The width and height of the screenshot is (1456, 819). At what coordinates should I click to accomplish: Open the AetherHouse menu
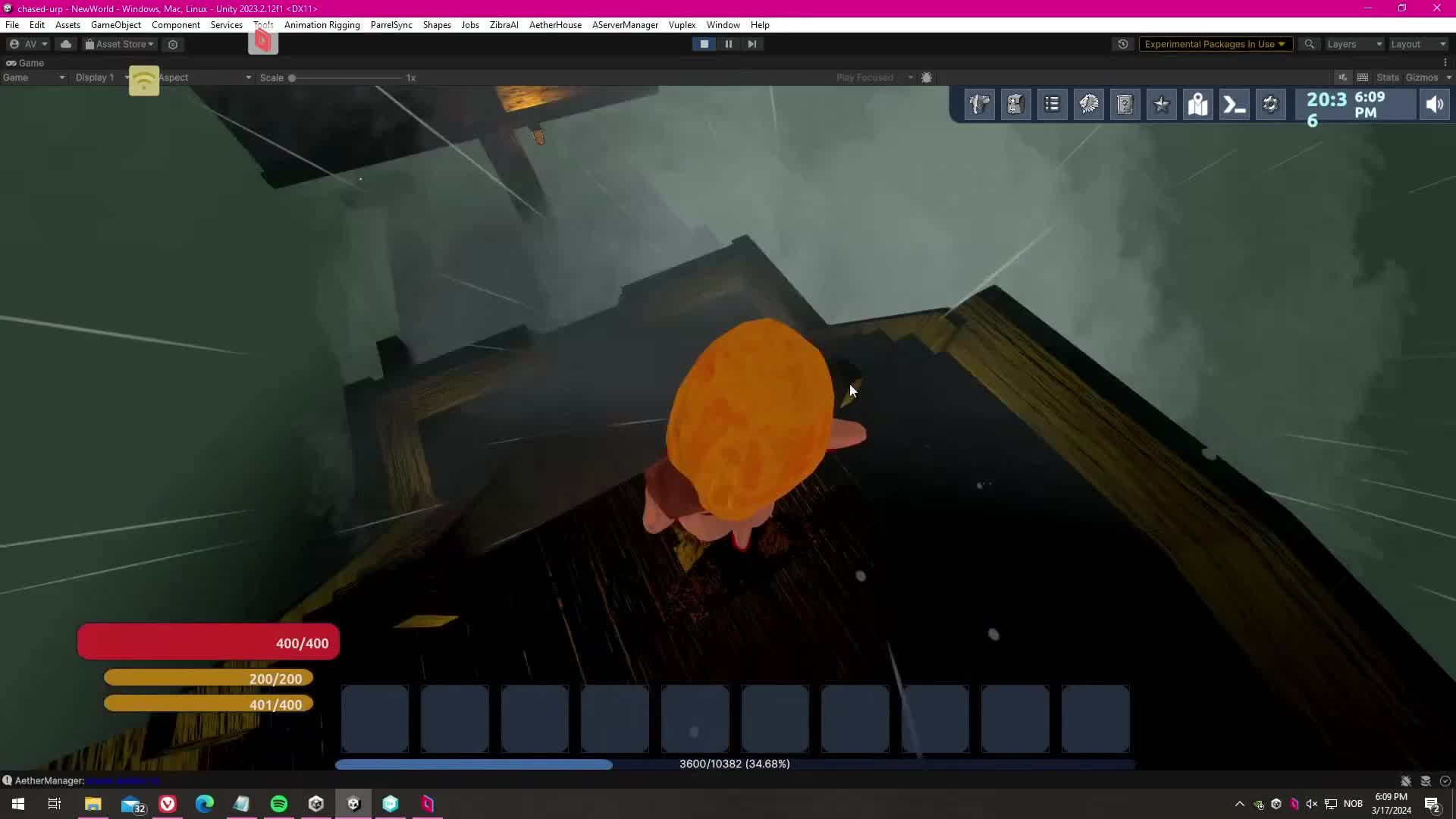555,25
